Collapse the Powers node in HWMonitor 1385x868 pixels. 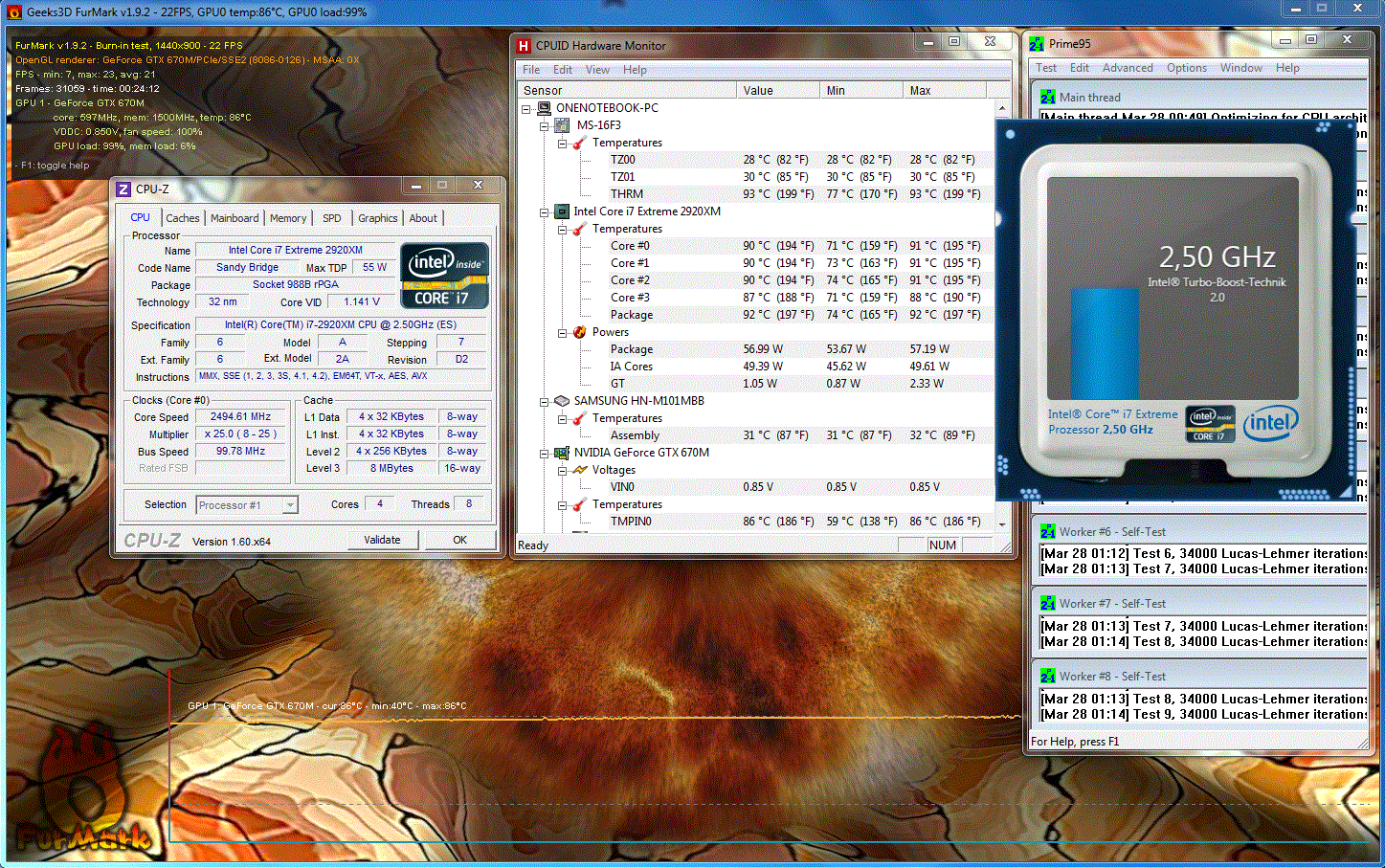point(563,332)
